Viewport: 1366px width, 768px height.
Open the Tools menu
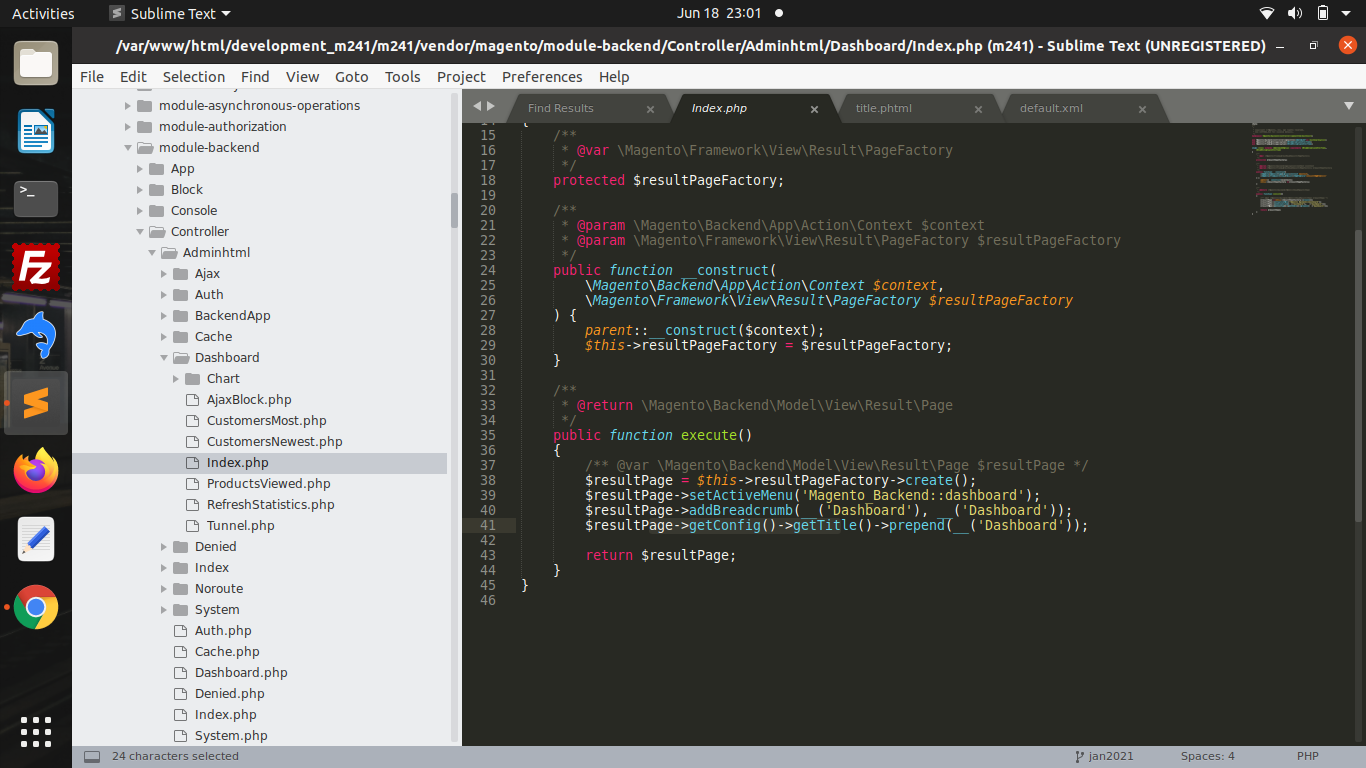pos(402,77)
